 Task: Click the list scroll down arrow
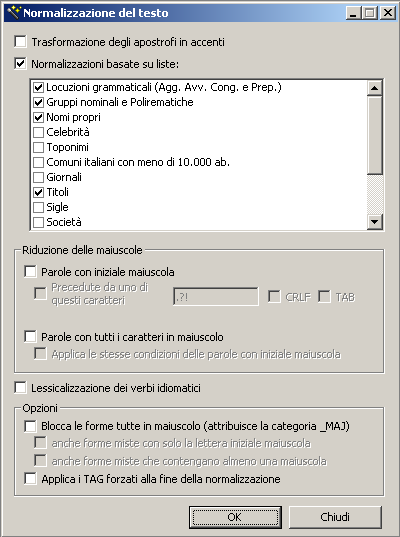(375, 222)
